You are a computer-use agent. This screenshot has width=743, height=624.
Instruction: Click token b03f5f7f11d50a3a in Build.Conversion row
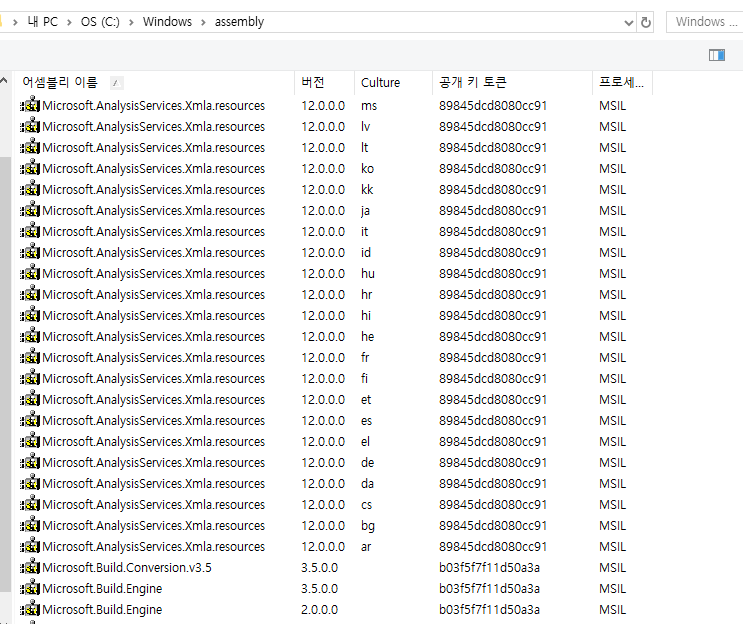pyautogui.click(x=489, y=568)
